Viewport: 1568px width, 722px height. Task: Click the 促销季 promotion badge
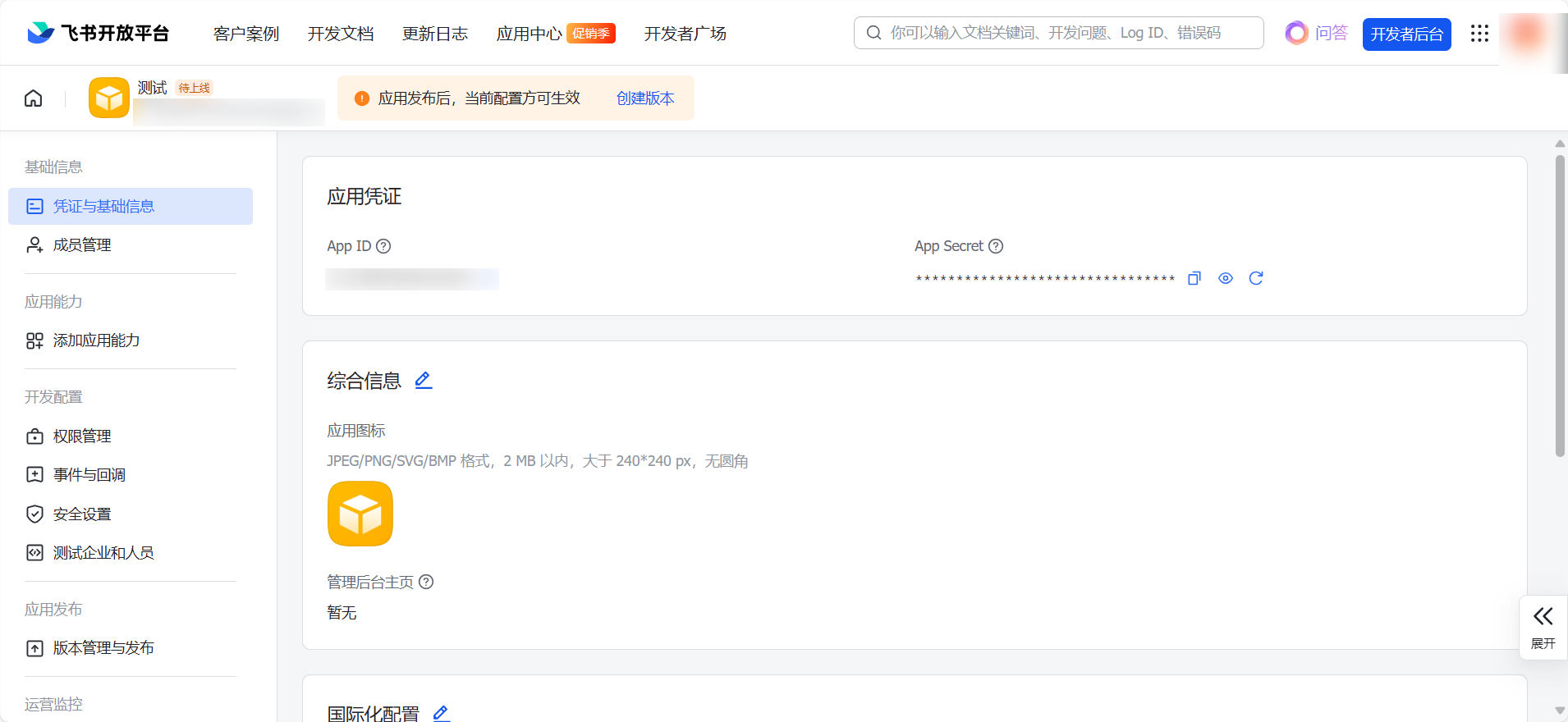591,34
